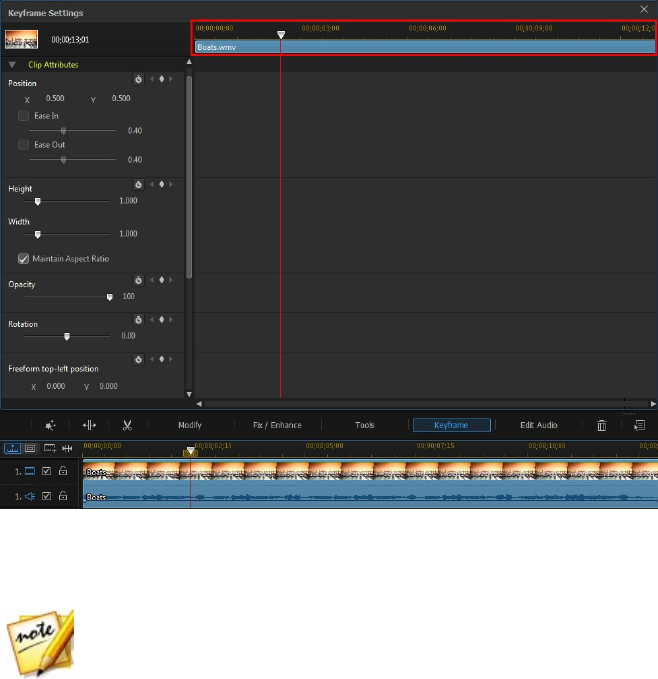
Task: Add Height keyframe diamond
Action: tap(161, 184)
